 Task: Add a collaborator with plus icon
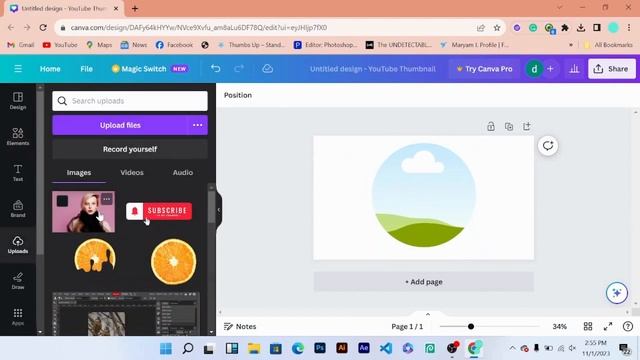click(550, 69)
